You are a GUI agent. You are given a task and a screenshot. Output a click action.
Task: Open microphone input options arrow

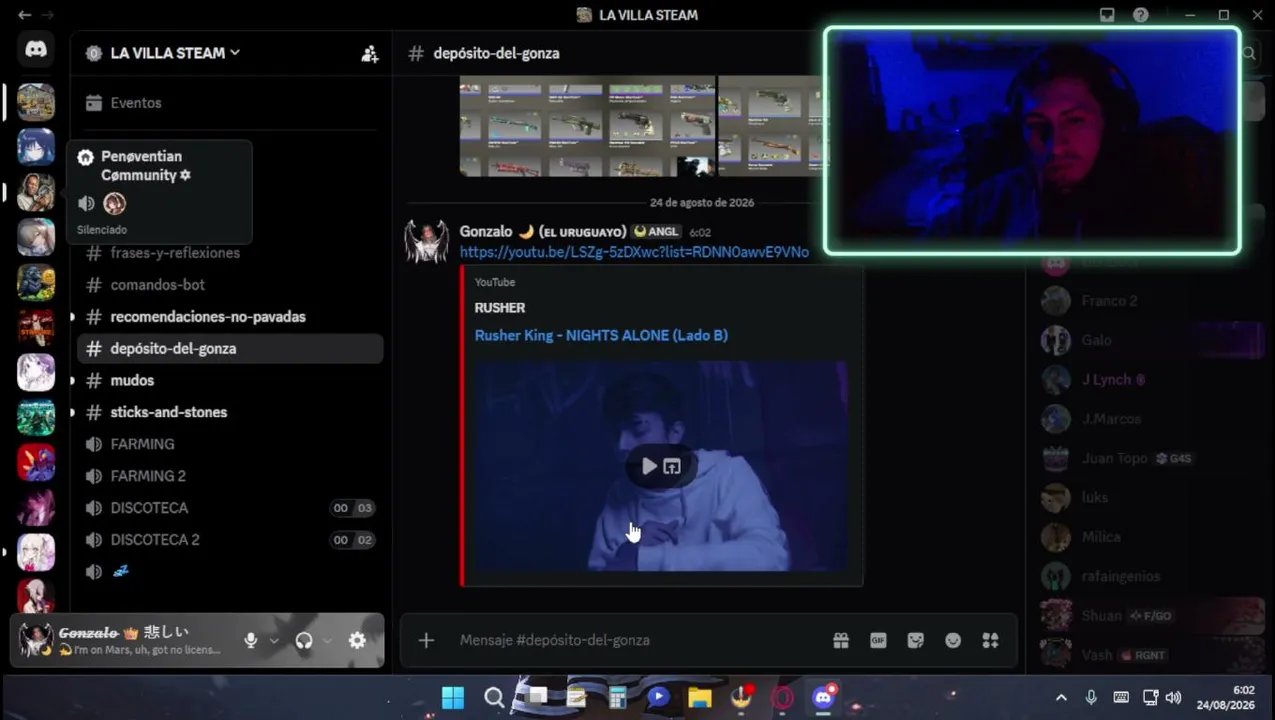tap(274, 641)
